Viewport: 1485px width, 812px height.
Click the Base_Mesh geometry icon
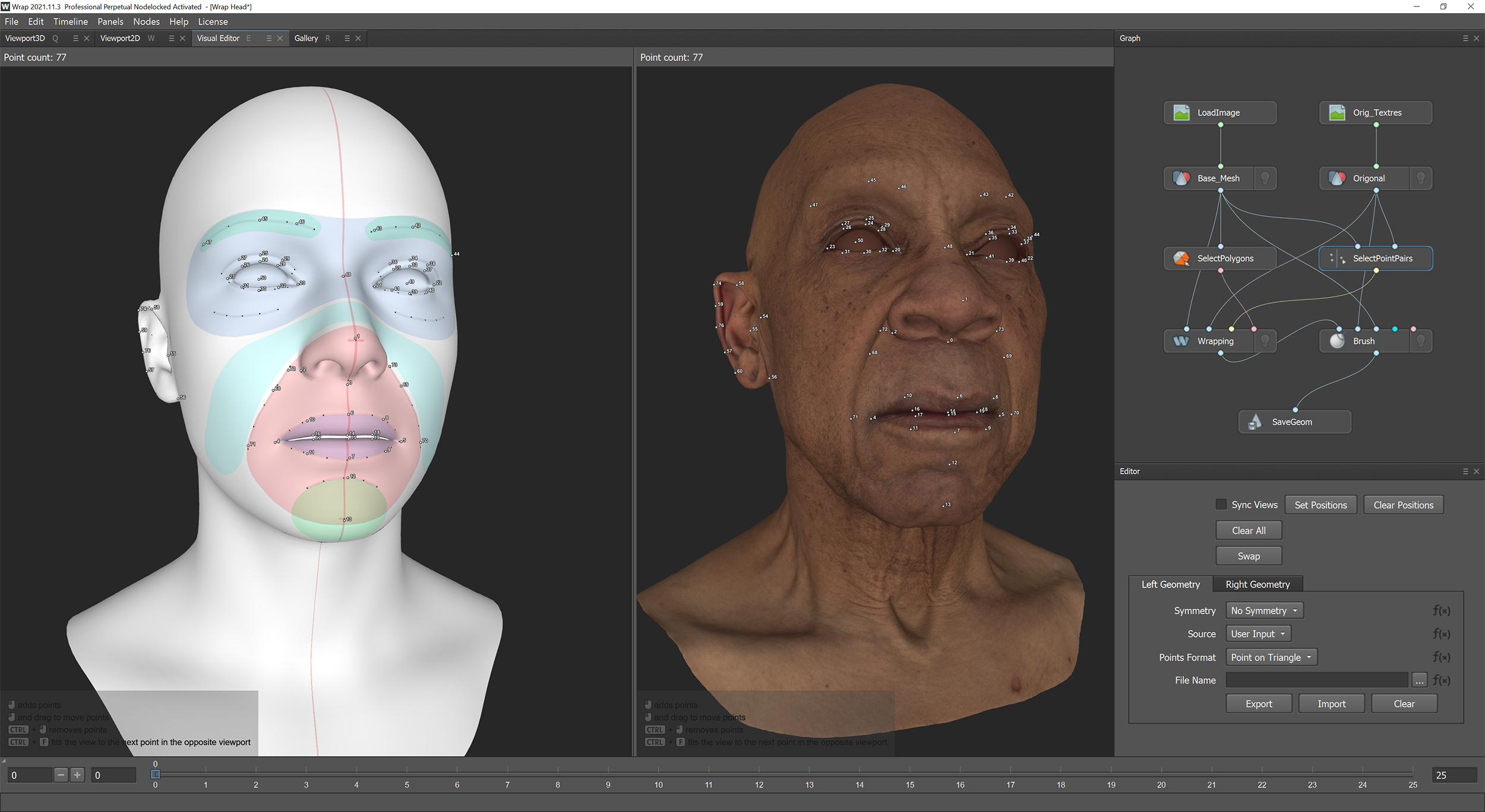[x=1181, y=178]
